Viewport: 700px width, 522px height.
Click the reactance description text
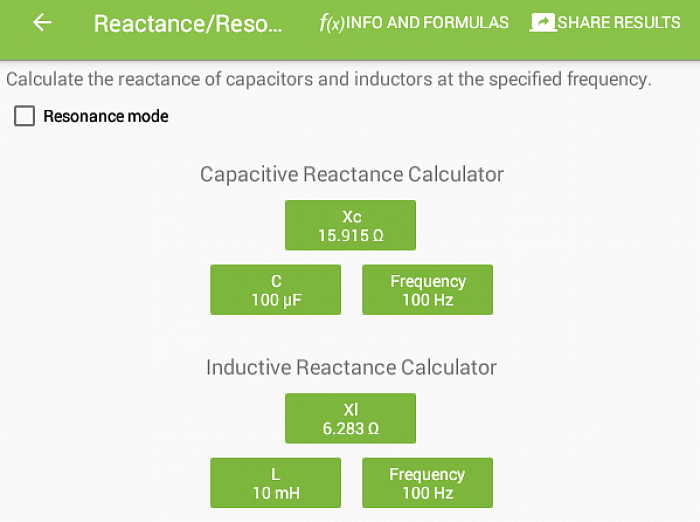click(329, 79)
